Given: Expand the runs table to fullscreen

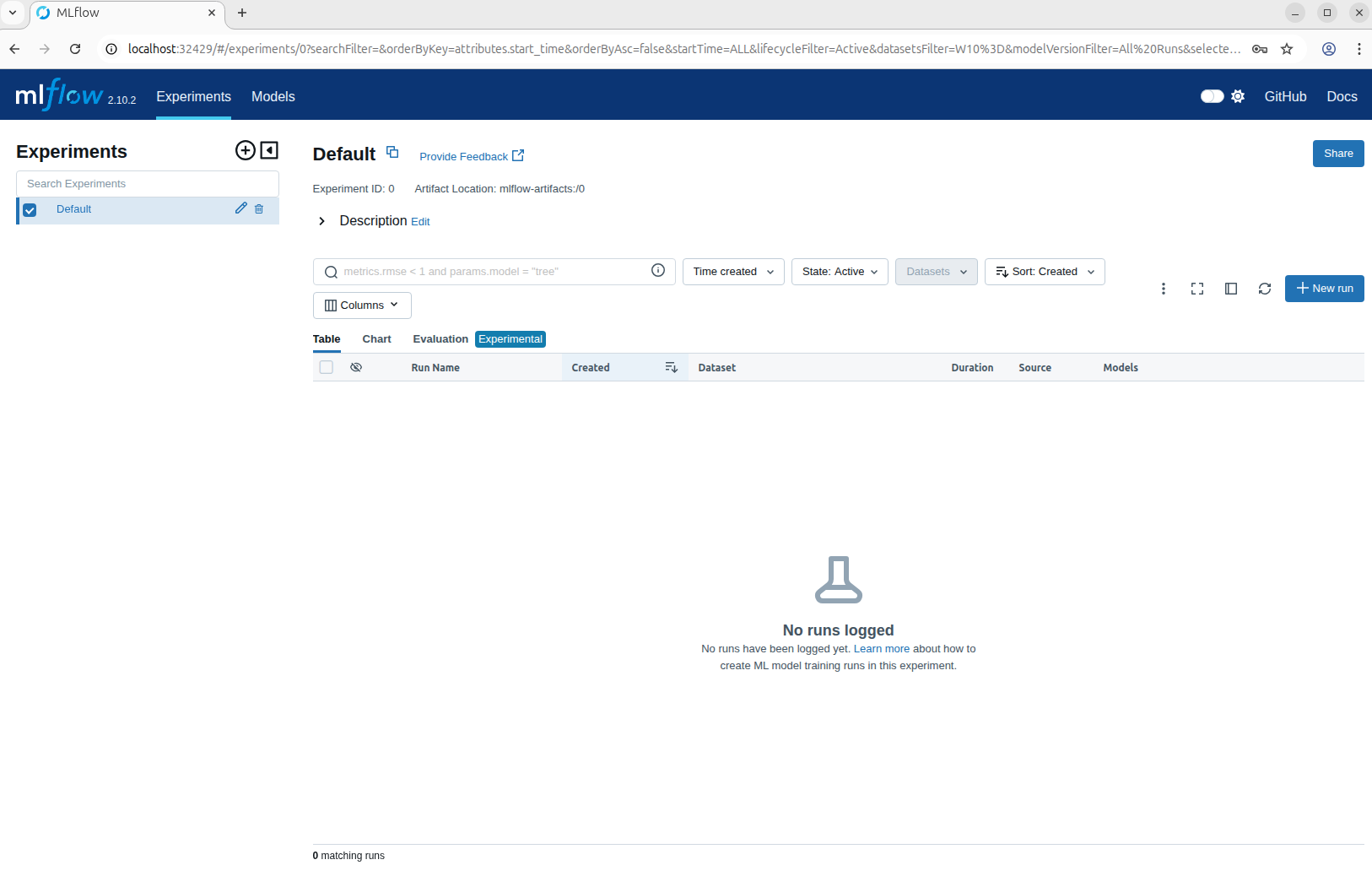Looking at the screenshot, I should click(x=1197, y=289).
